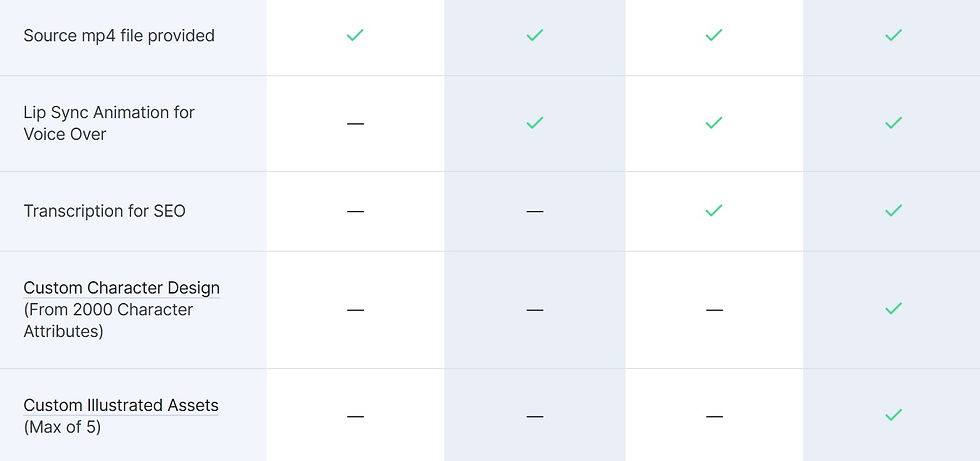Click the Lip Sync checkmark in second plan column
The image size is (980, 461).
click(x=535, y=123)
